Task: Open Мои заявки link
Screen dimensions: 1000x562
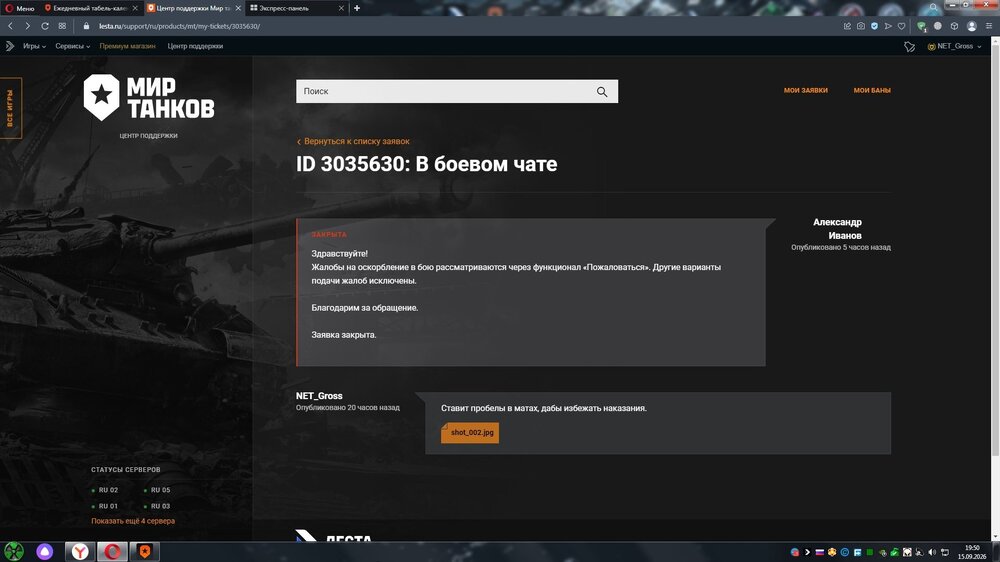Action: 805,90
